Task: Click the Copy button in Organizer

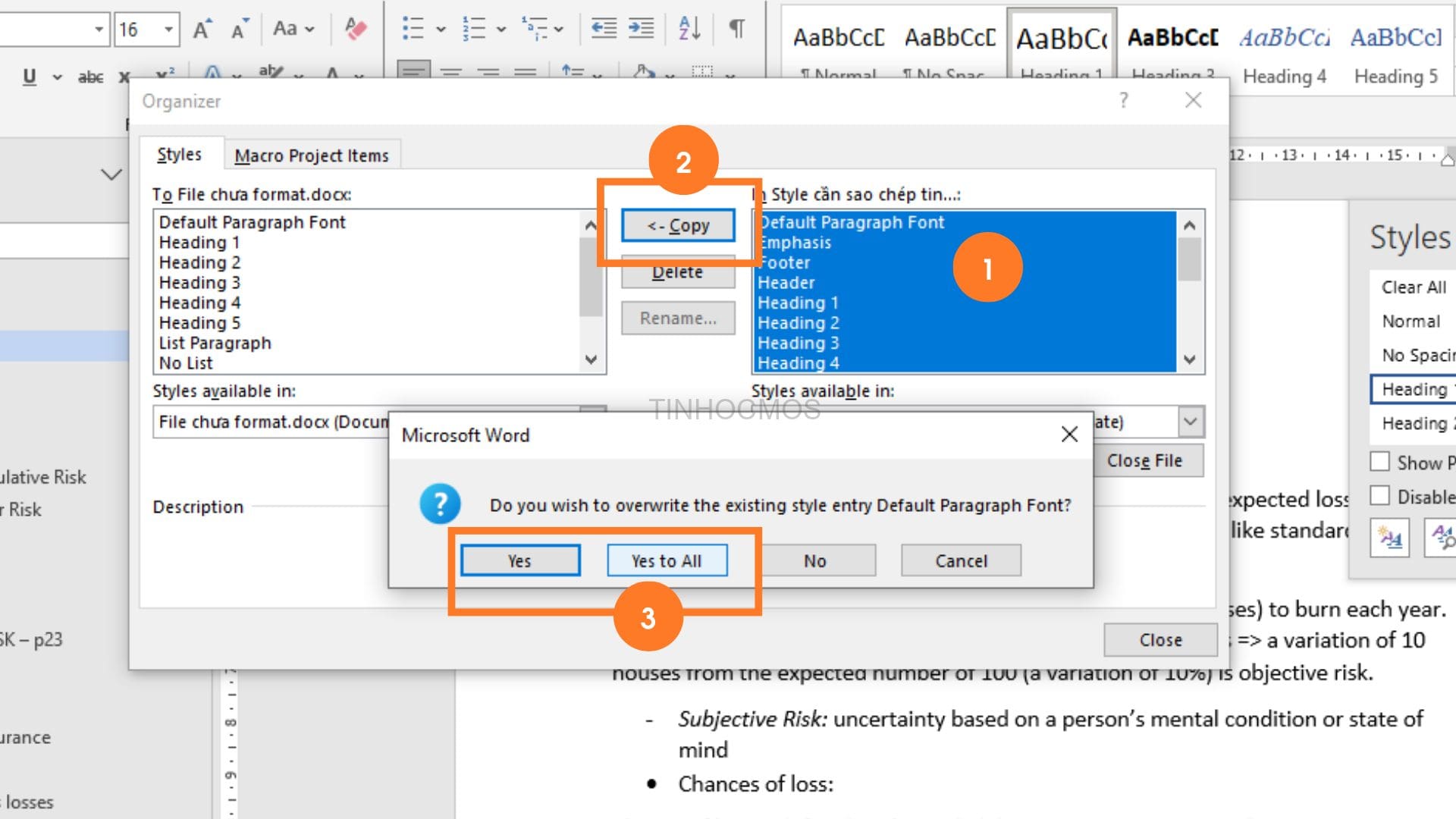Action: (x=678, y=225)
